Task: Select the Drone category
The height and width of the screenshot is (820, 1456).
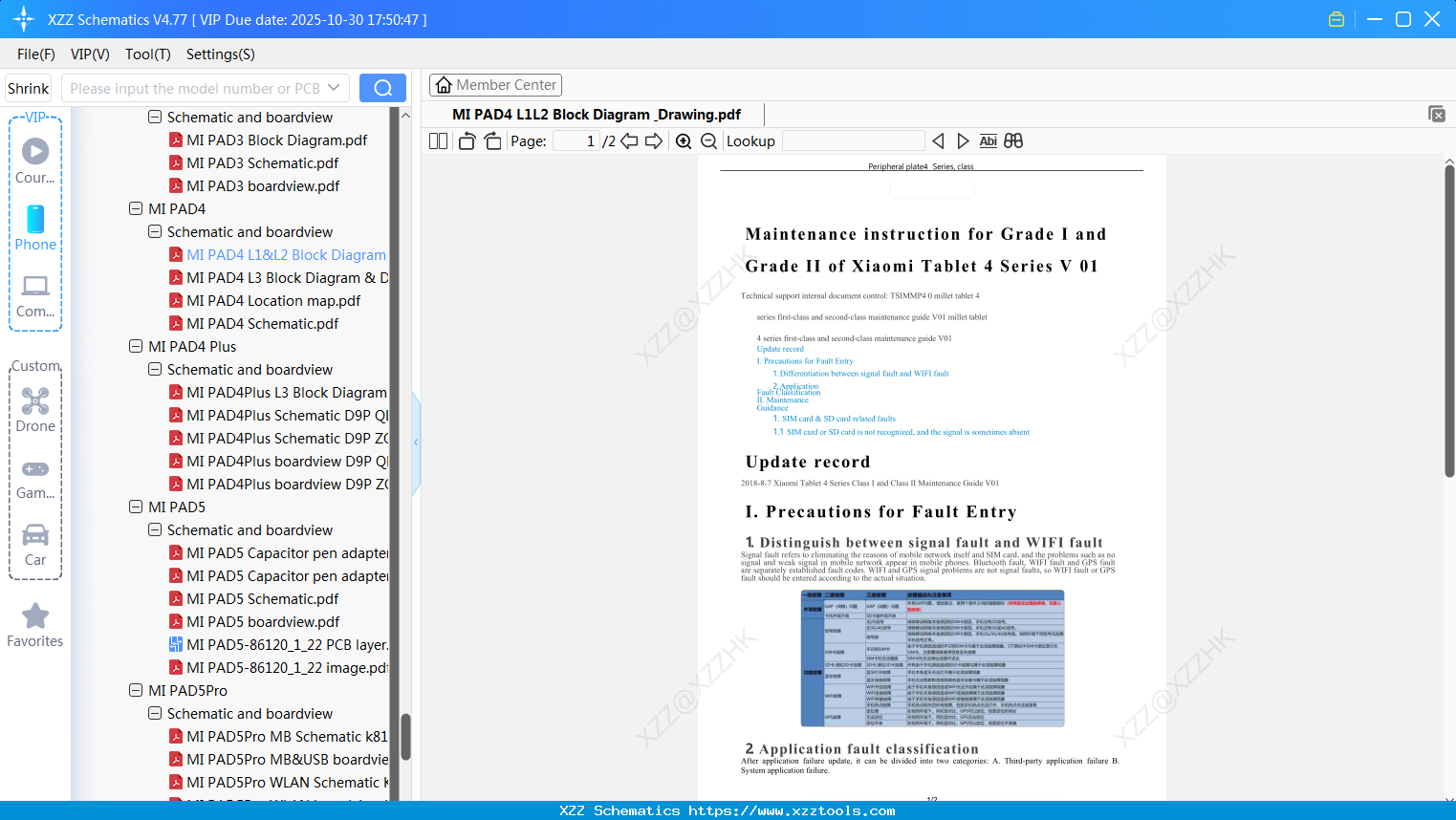Action: 35,410
